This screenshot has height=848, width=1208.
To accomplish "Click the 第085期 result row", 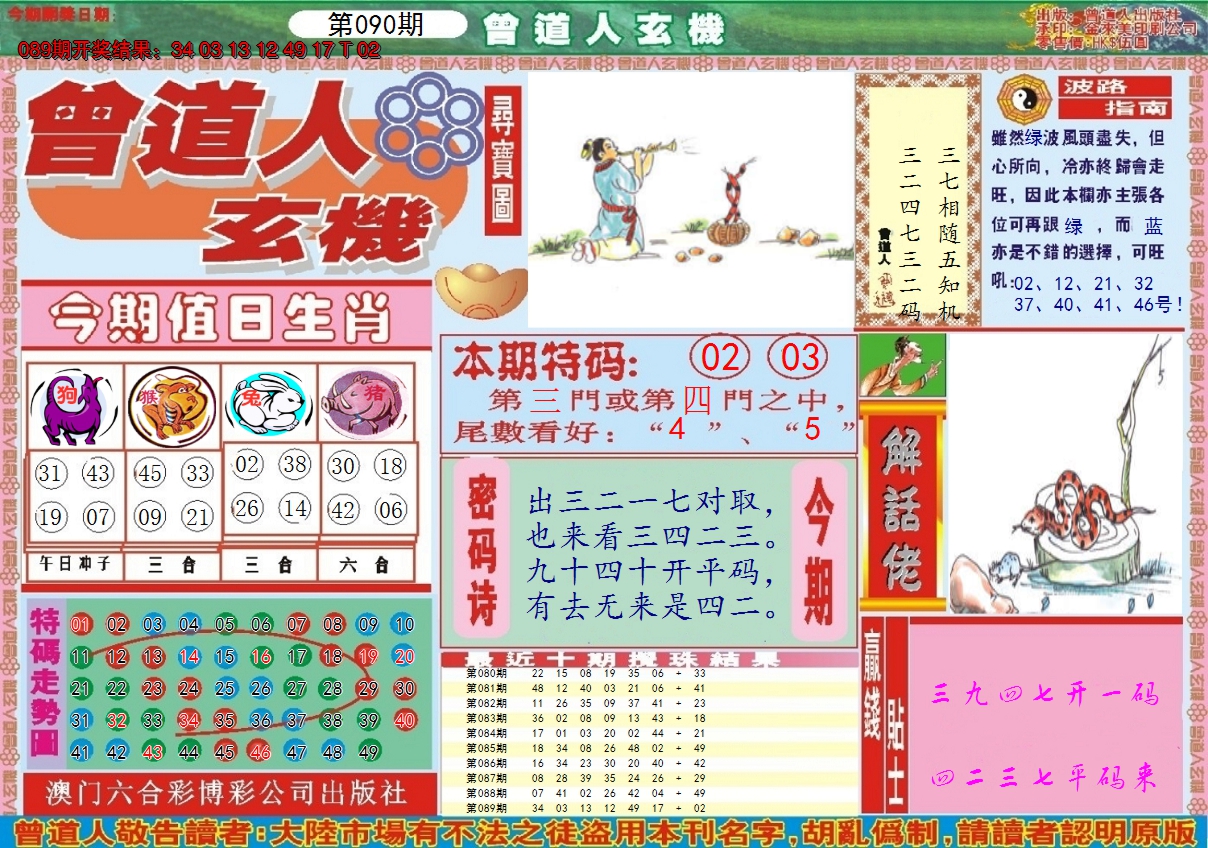I will [650, 748].
